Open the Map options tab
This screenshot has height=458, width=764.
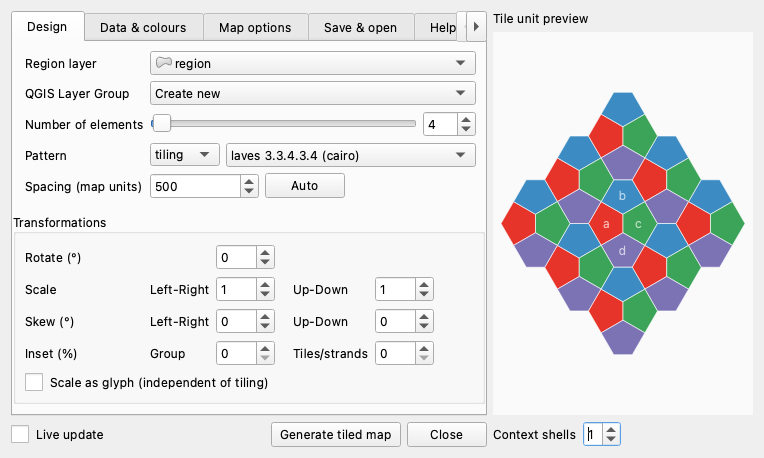click(255, 28)
